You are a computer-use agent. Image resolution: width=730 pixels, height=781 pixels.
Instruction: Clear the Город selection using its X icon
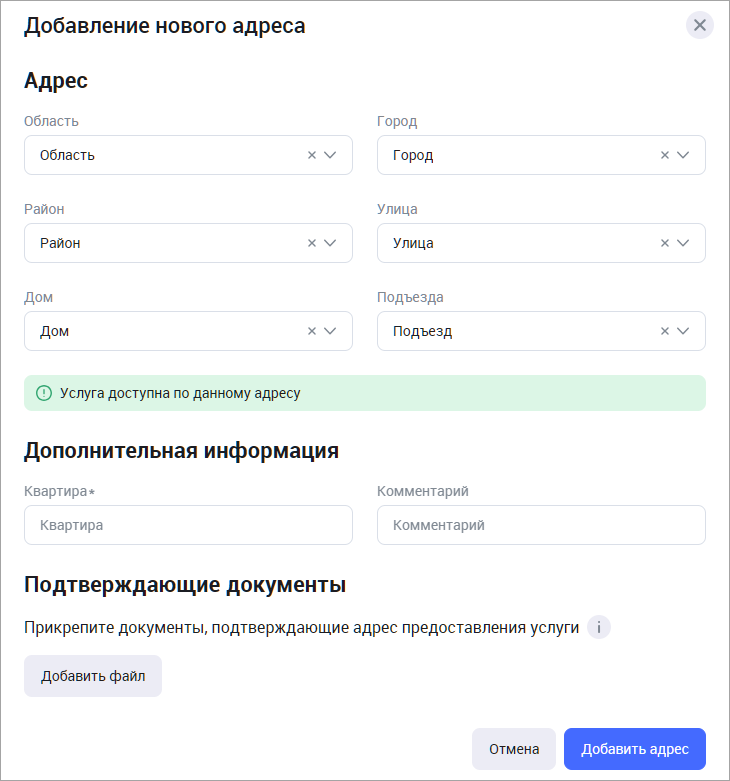pyautogui.click(x=665, y=155)
